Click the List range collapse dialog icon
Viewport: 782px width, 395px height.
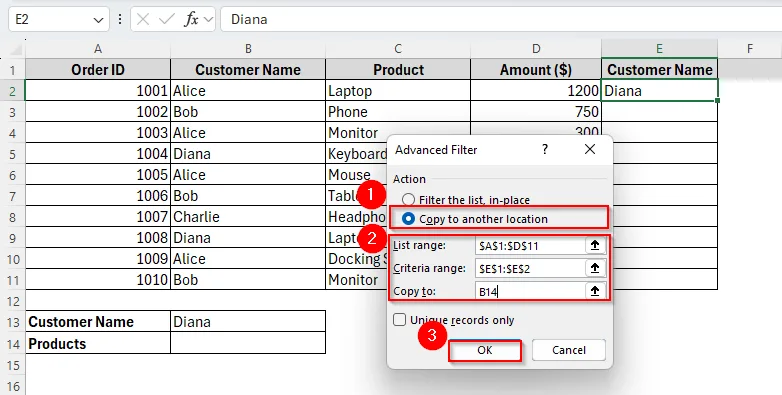coord(595,245)
